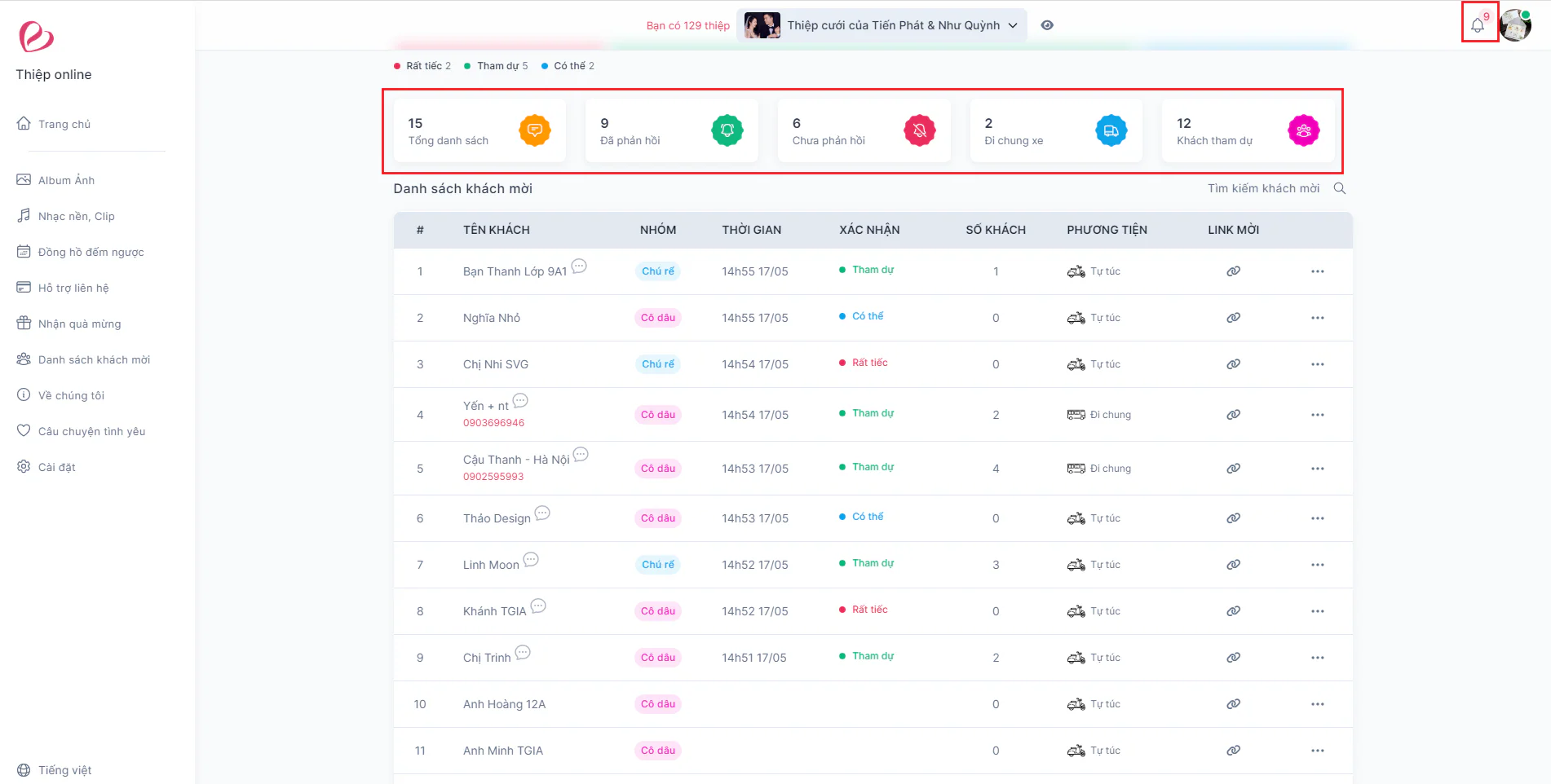Select the Có thể 2 legend item
Image resolution: width=1551 pixels, height=784 pixels.
click(x=568, y=66)
